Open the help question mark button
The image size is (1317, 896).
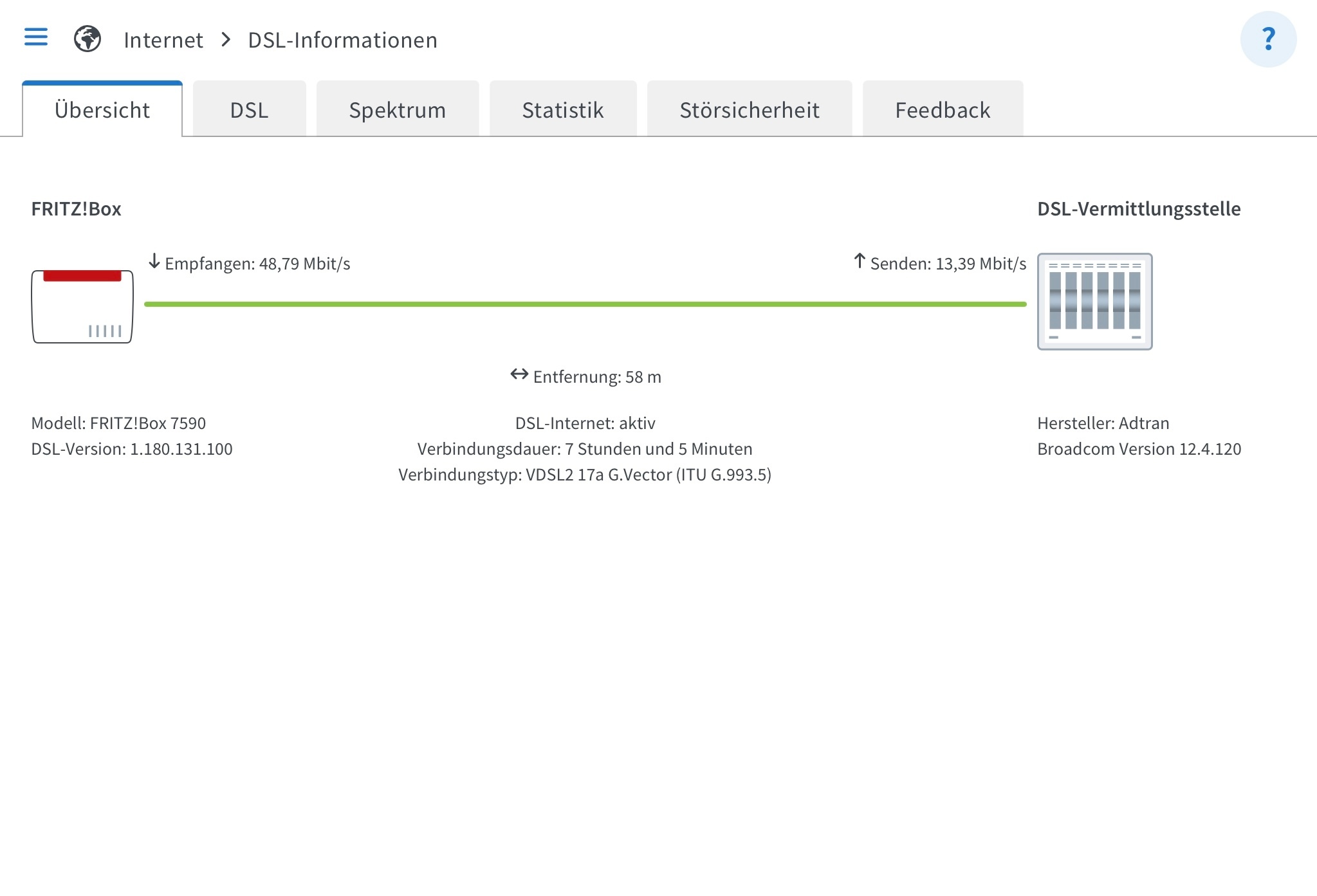(x=1268, y=39)
